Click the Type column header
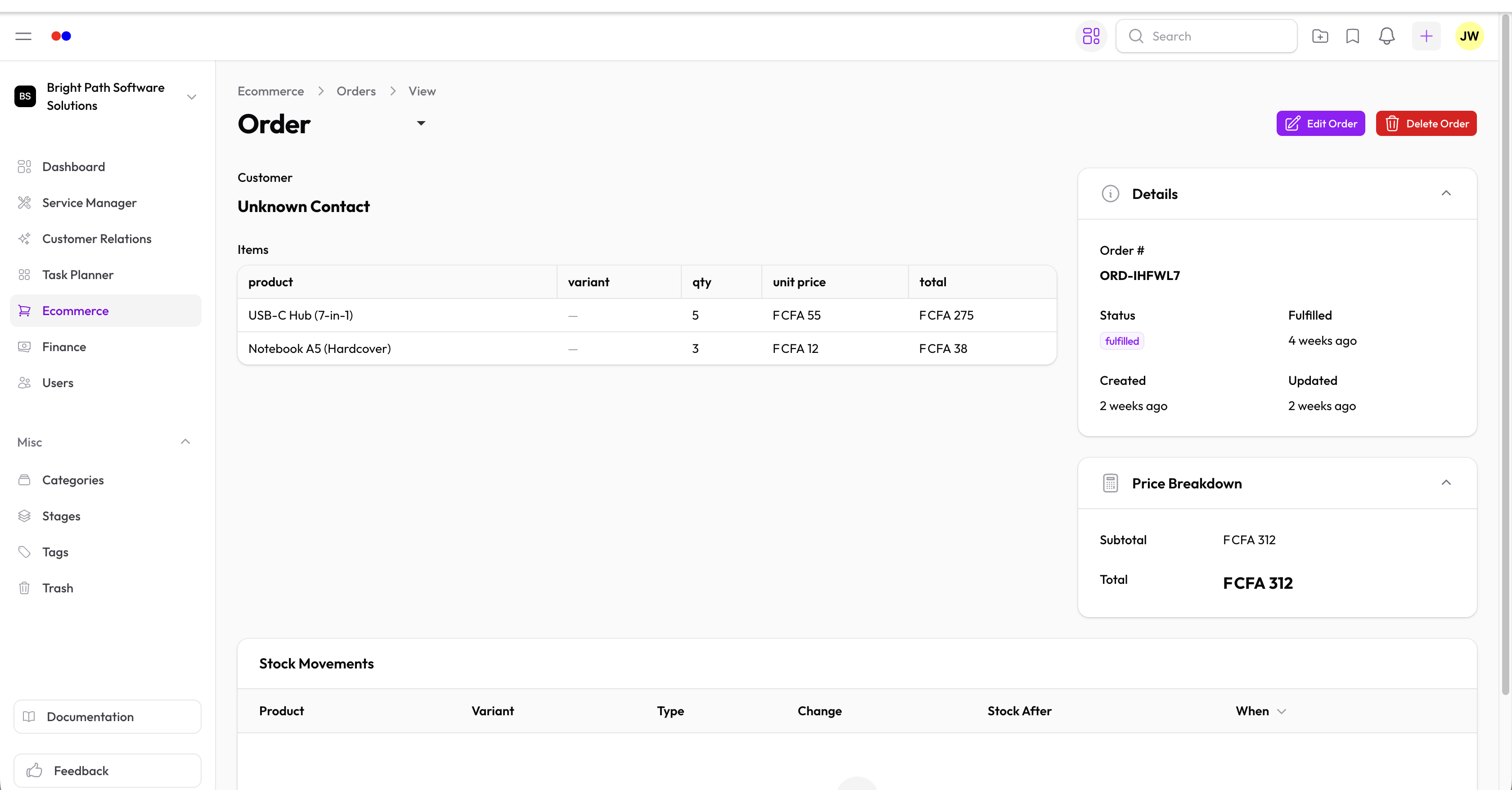This screenshot has height=790, width=1512. click(670, 711)
